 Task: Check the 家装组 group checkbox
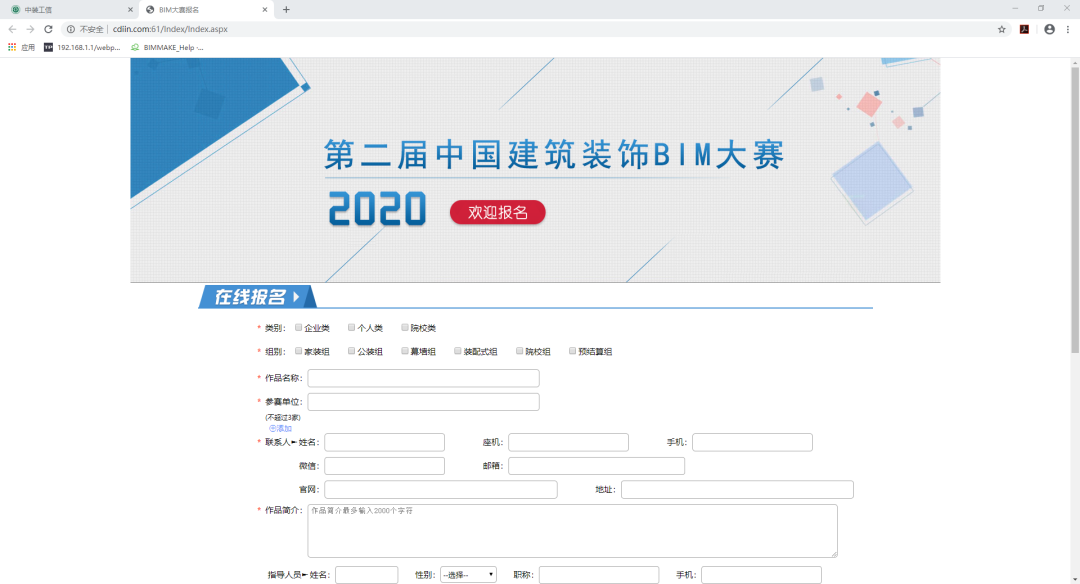pos(298,351)
